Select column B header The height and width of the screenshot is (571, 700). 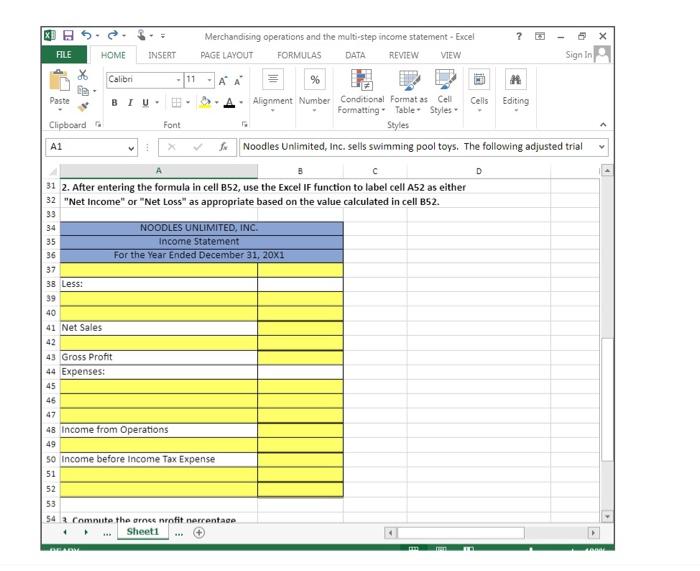(x=300, y=171)
